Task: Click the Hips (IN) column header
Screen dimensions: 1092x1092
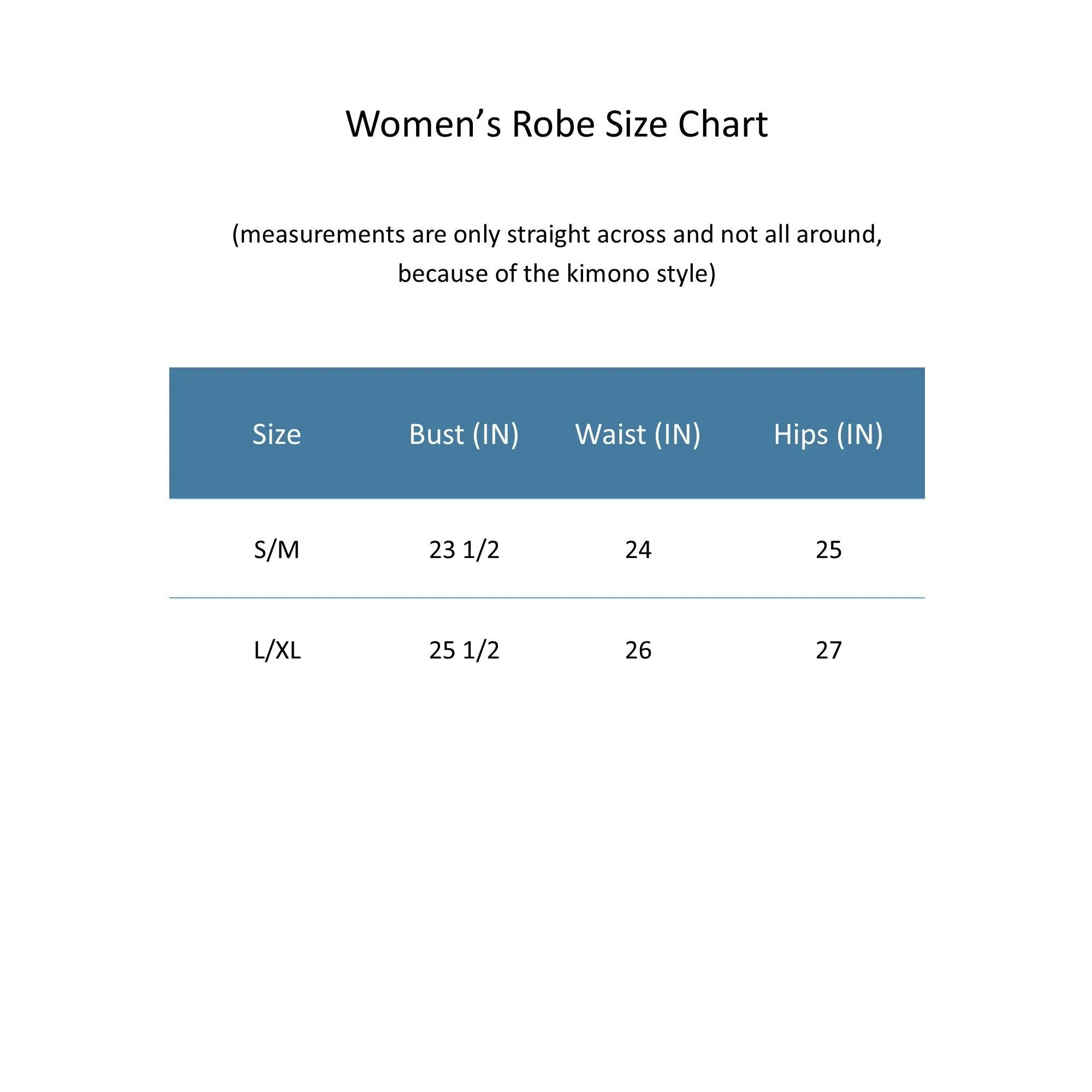Action: tap(828, 435)
